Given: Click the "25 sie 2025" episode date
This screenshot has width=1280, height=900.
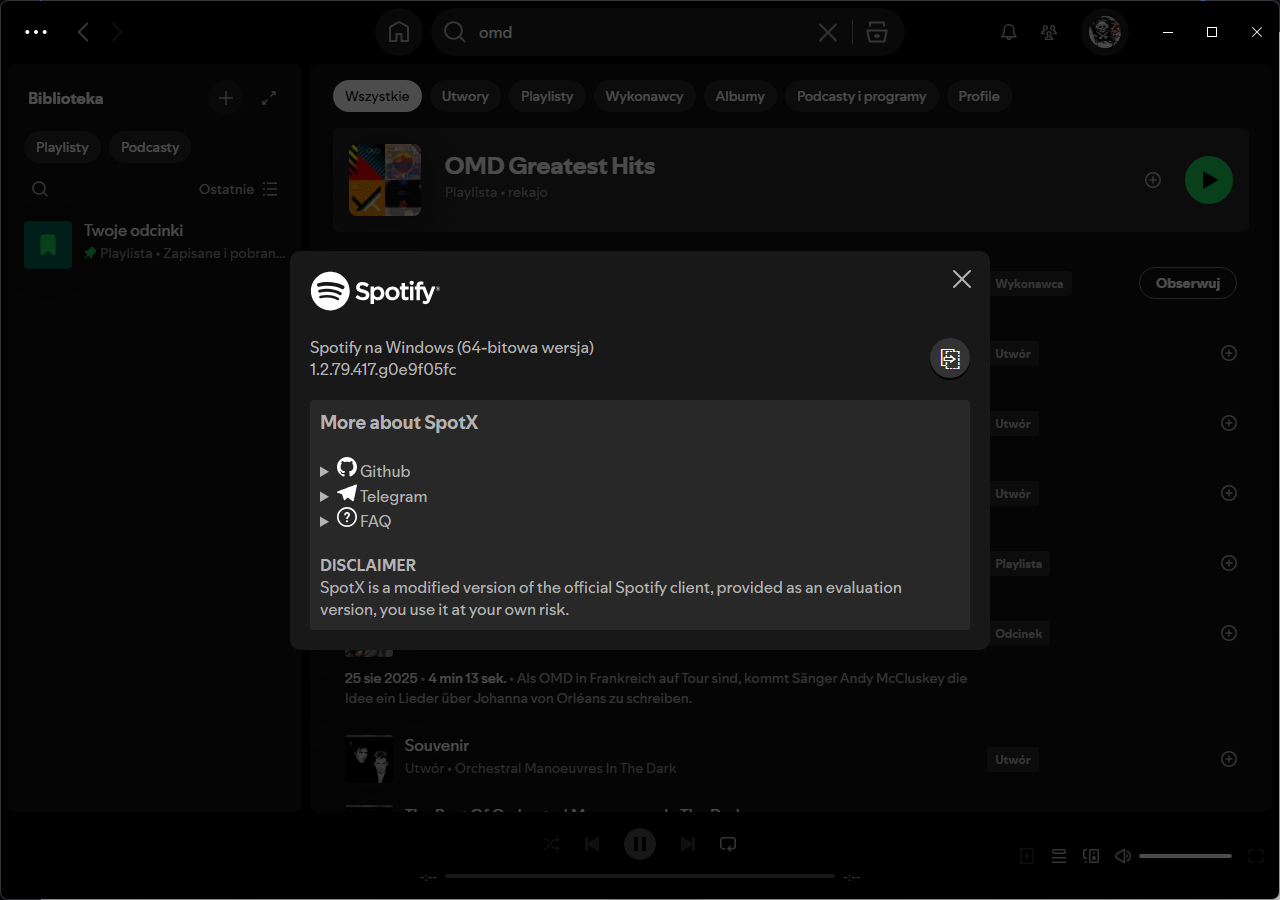Looking at the screenshot, I should coord(381,678).
